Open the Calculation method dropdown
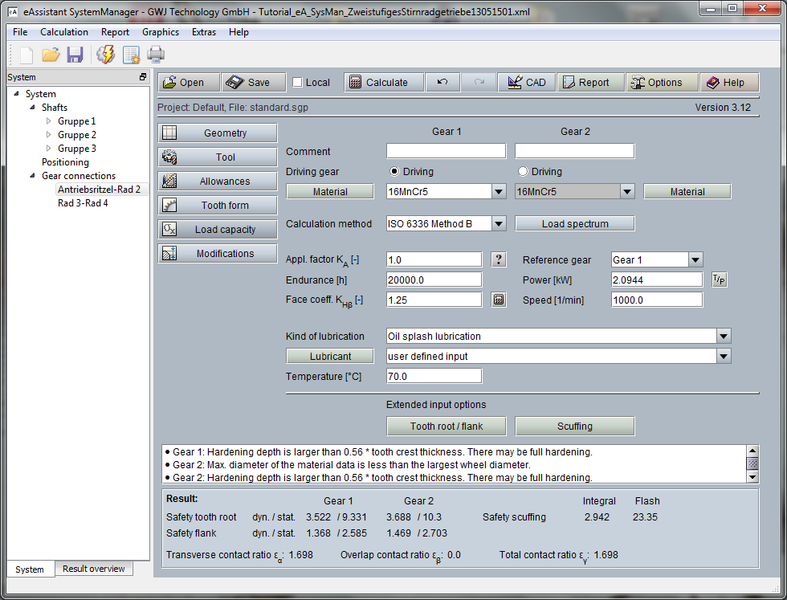This screenshot has height=600, width=787. [x=498, y=224]
